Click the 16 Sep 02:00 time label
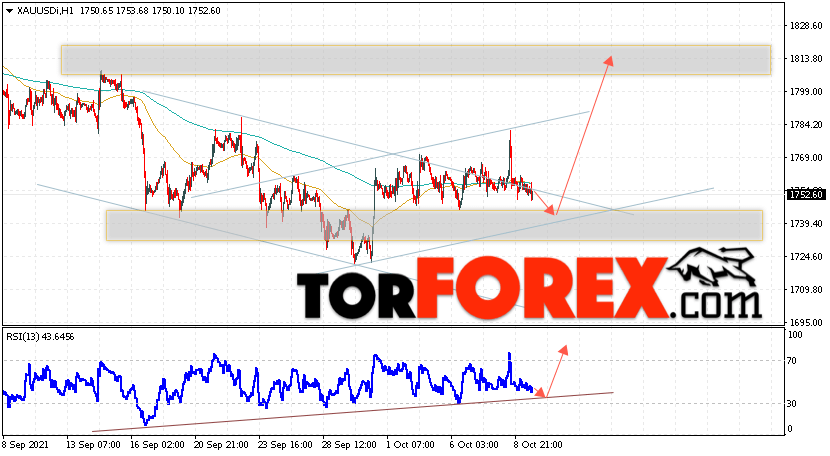 pyautogui.click(x=157, y=445)
